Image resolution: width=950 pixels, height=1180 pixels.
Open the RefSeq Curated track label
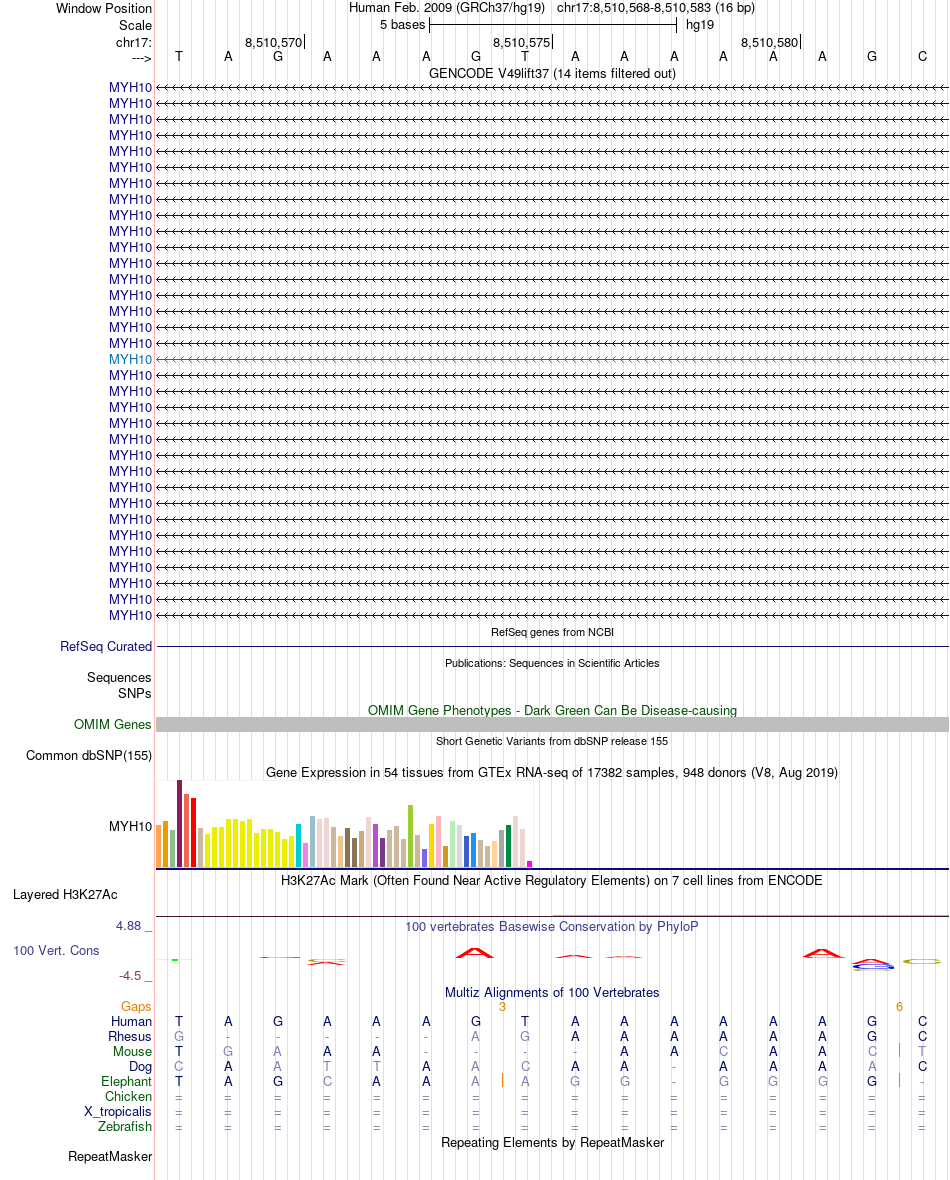click(106, 646)
